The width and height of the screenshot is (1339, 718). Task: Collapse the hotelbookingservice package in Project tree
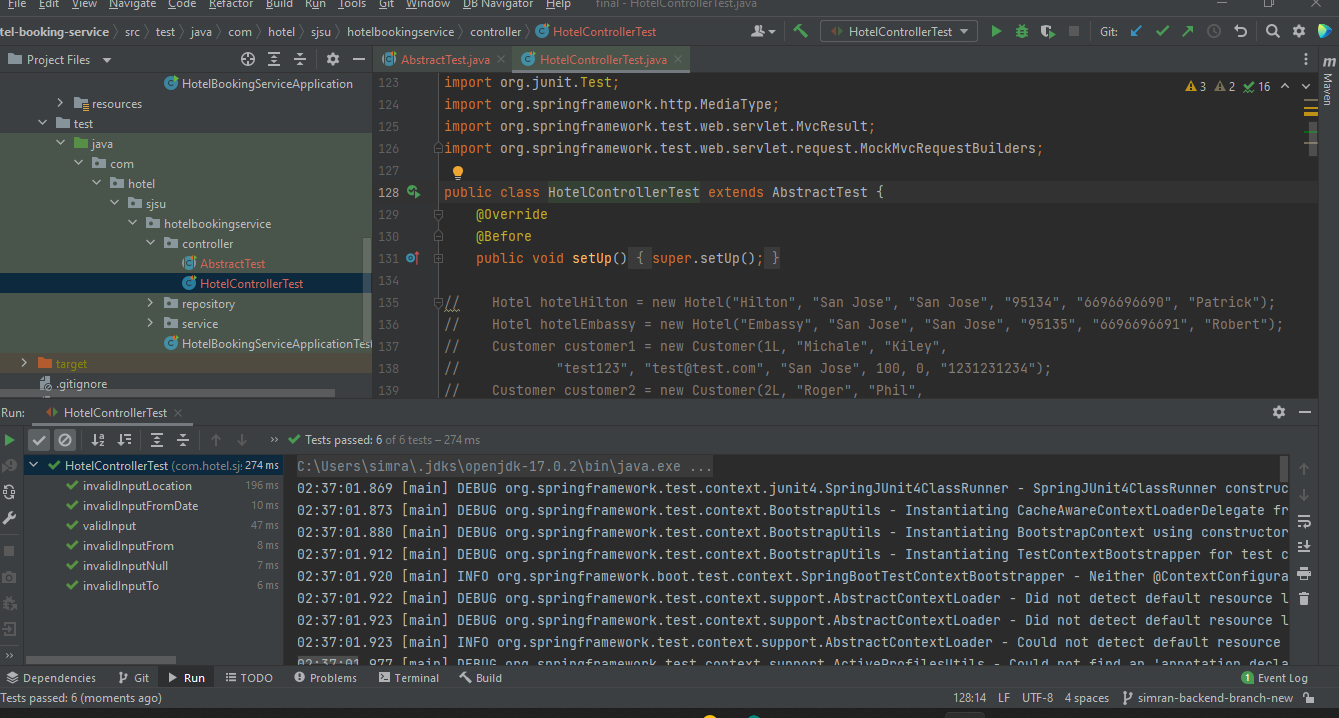coord(132,223)
